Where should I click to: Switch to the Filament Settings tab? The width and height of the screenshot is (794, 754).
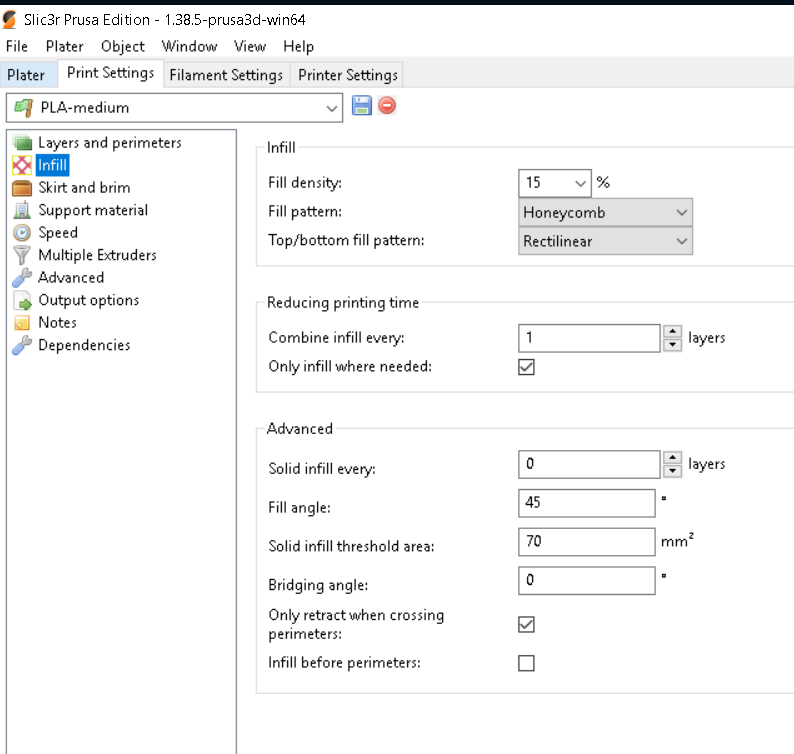coord(226,75)
